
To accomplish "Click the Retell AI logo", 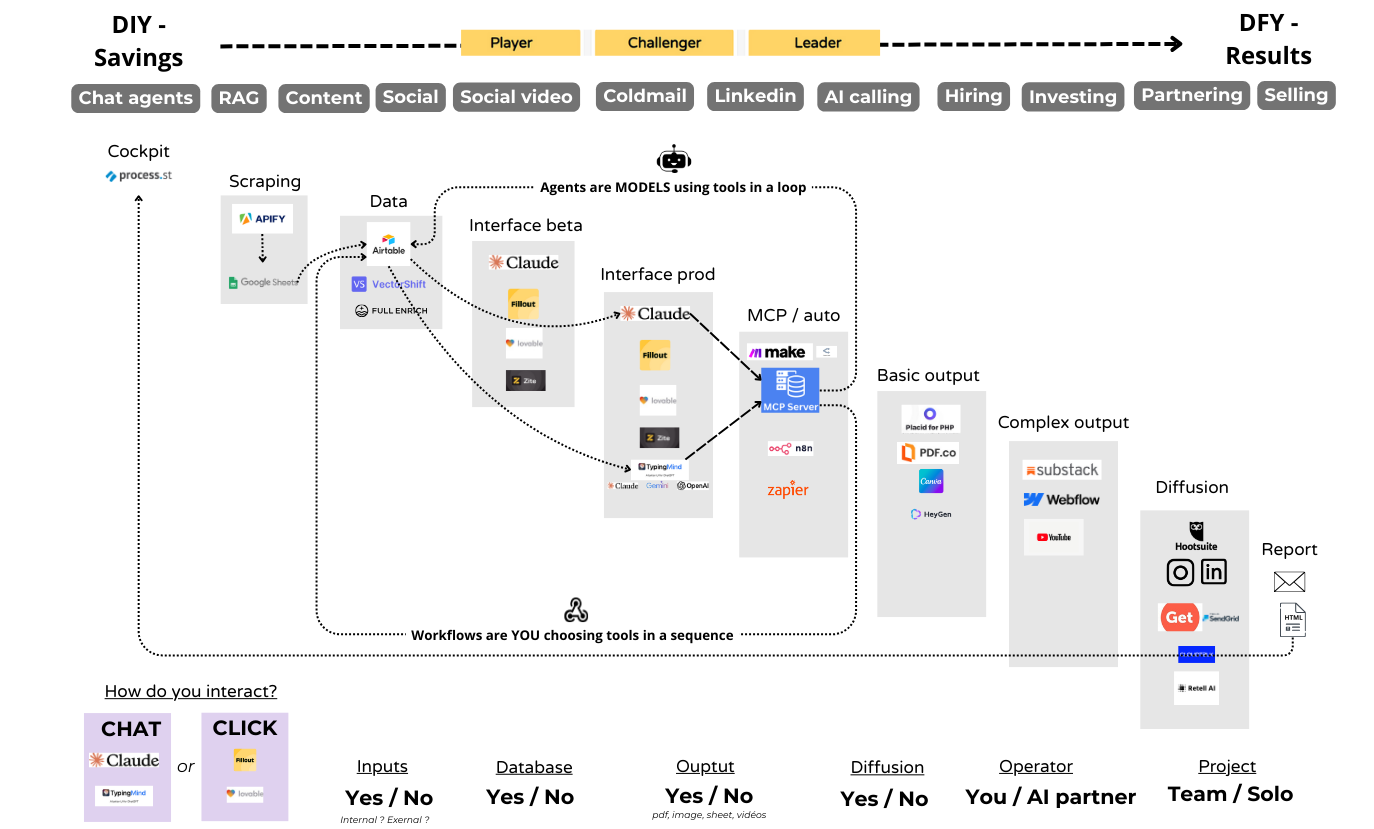I will tap(1196, 688).
